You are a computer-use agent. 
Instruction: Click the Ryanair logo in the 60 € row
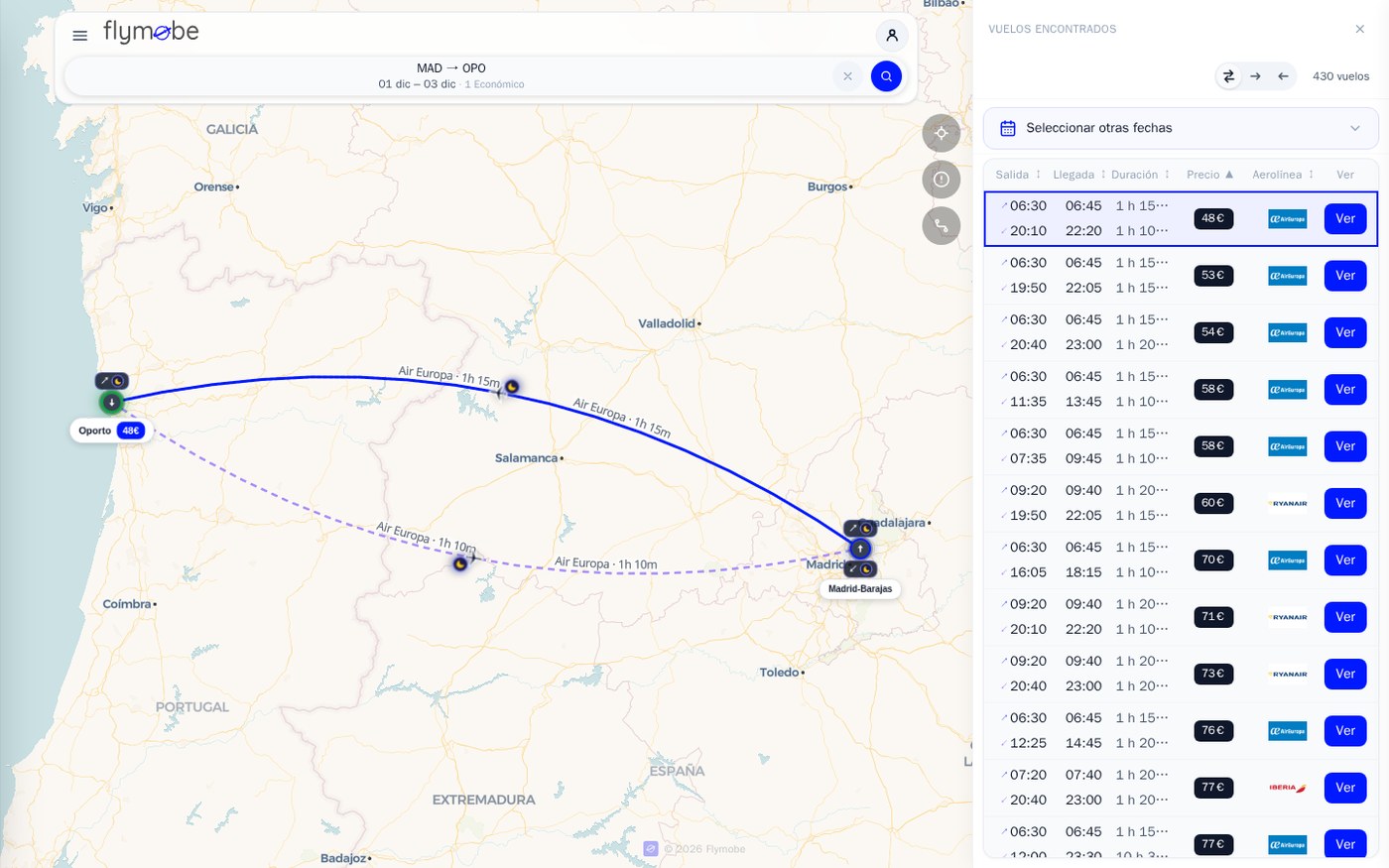(x=1288, y=504)
